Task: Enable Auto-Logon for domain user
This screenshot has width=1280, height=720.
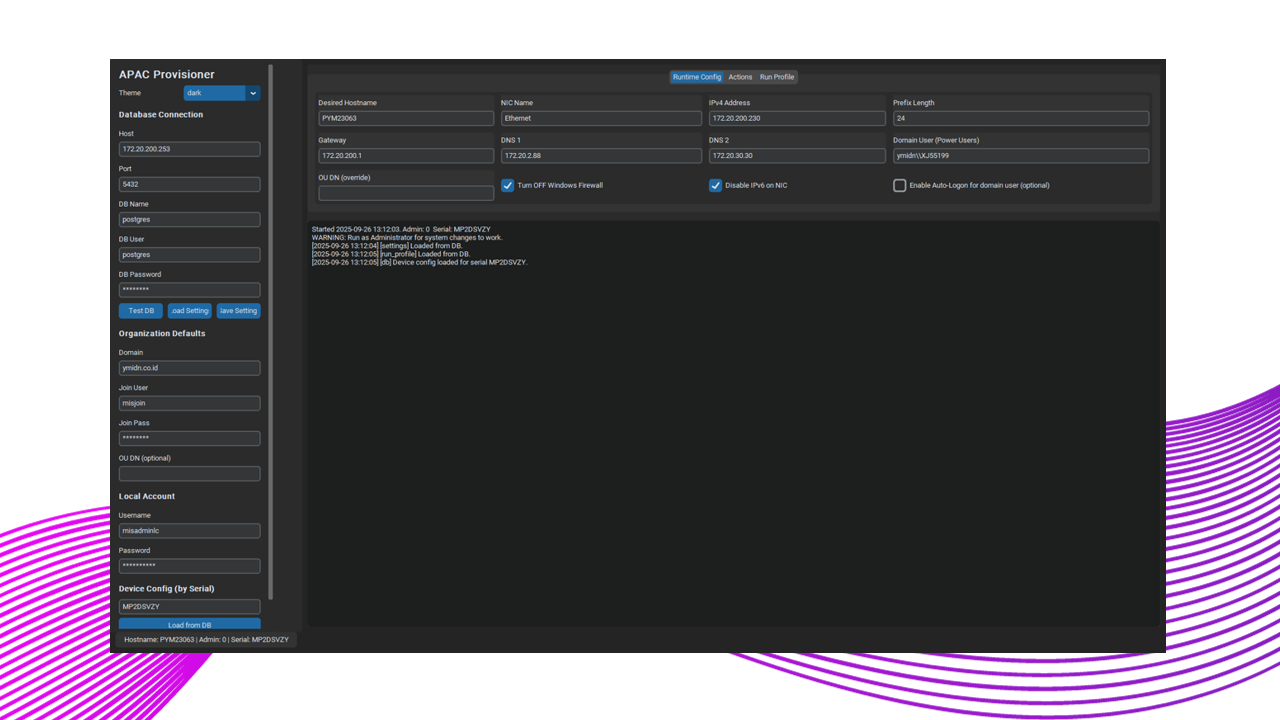Action: click(899, 185)
